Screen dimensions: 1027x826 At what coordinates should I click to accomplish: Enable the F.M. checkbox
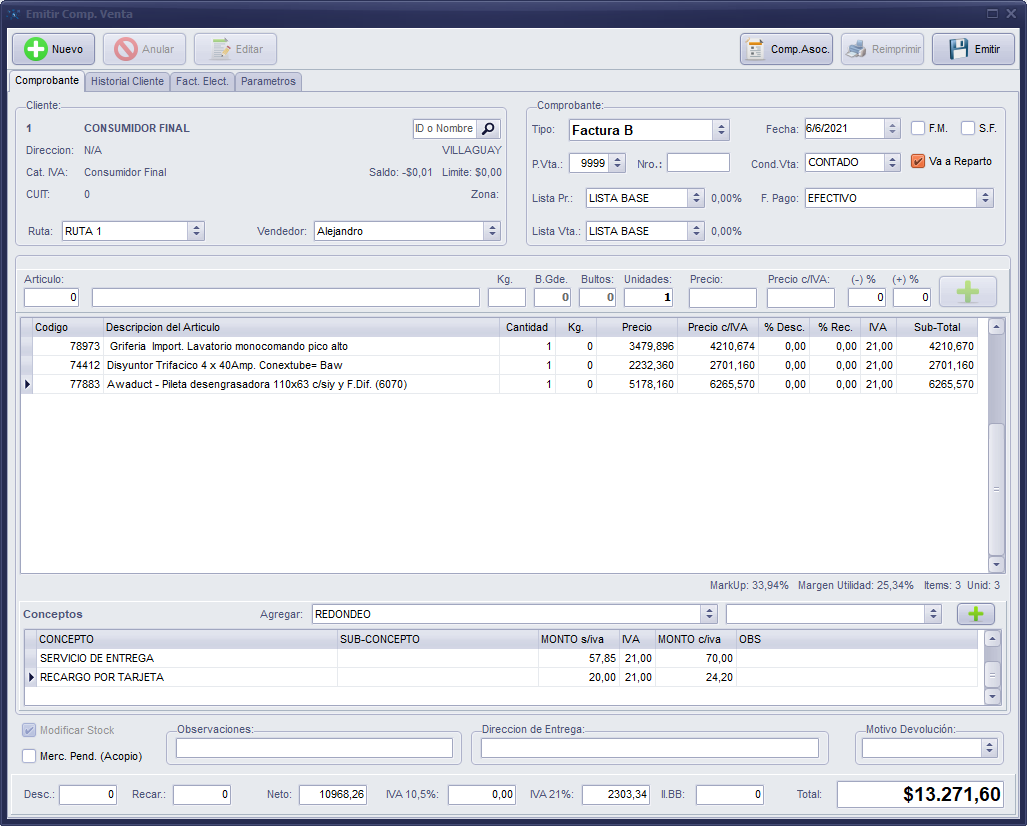point(918,128)
